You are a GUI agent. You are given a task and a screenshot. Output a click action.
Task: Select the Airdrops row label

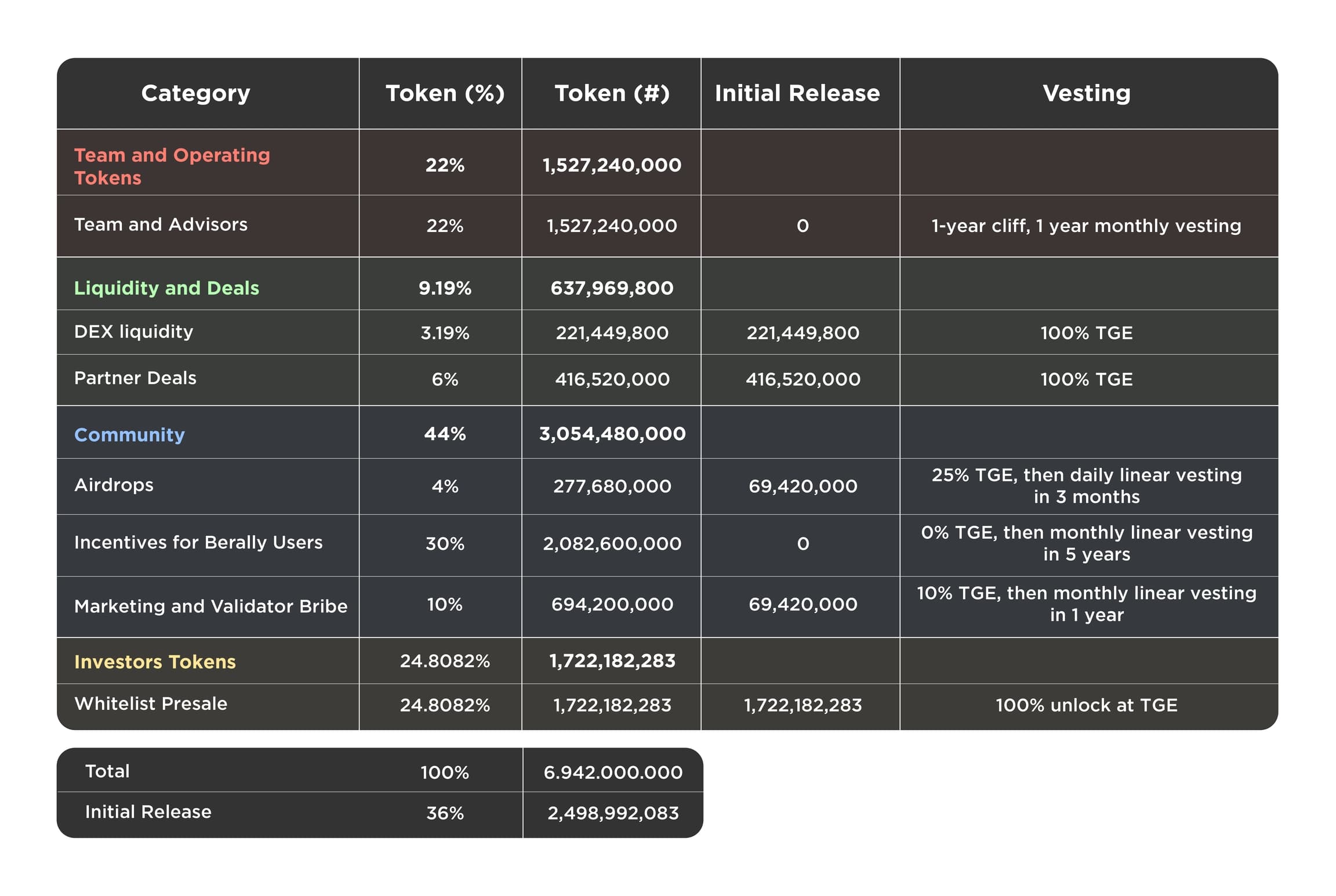[114, 486]
